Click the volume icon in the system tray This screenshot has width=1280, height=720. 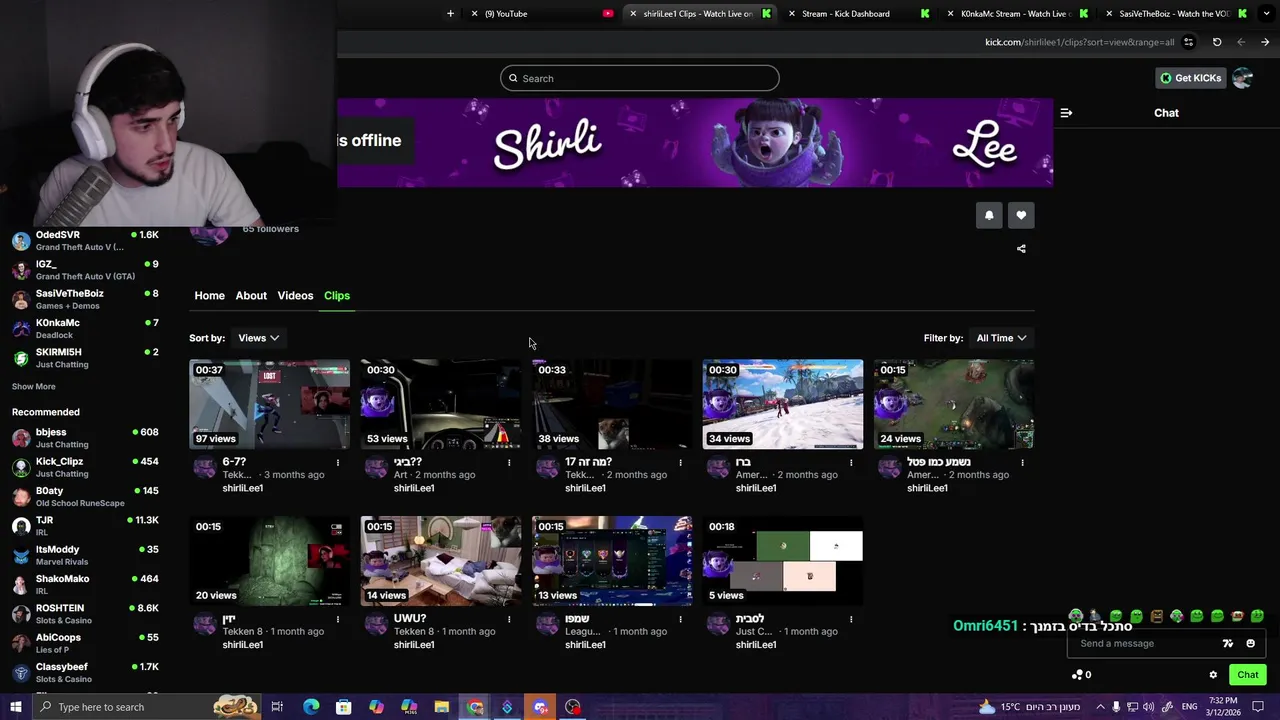pyautogui.click(x=1148, y=707)
